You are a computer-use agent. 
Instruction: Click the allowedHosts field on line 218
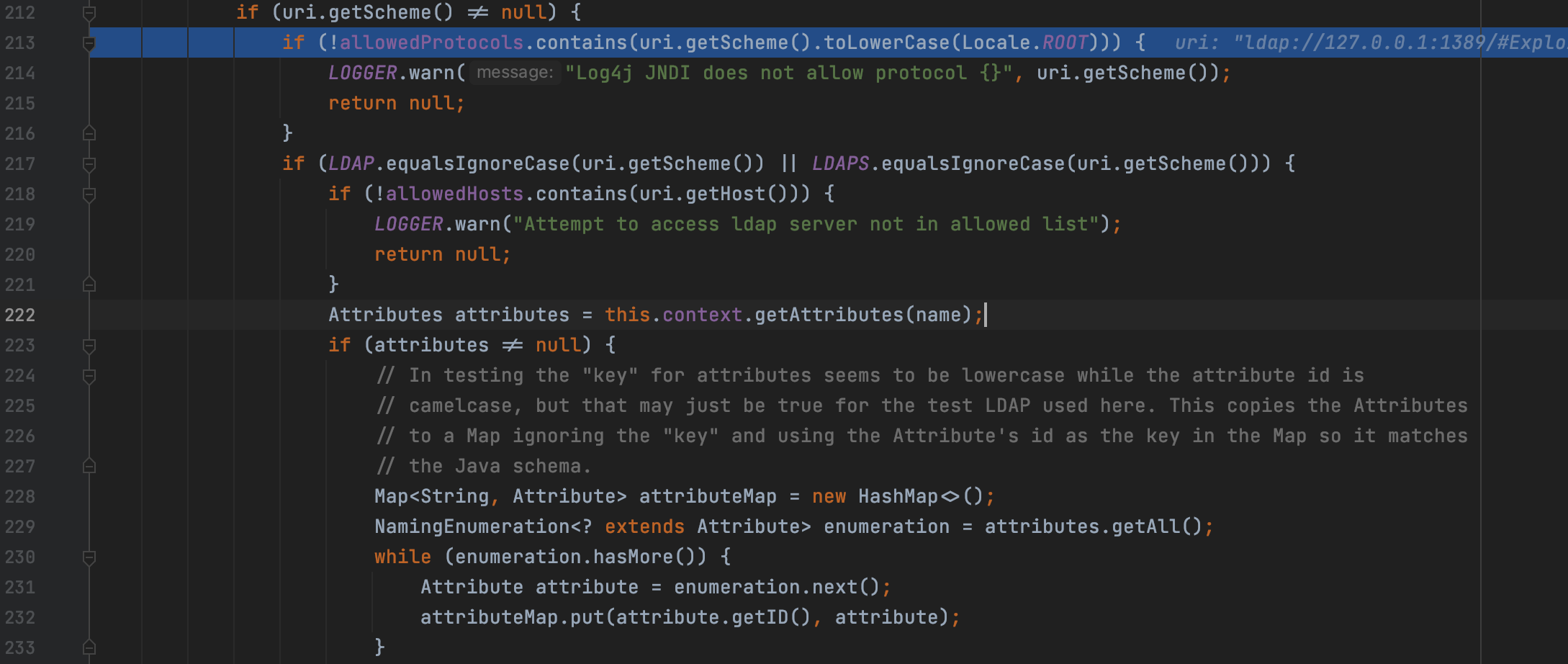click(x=454, y=194)
